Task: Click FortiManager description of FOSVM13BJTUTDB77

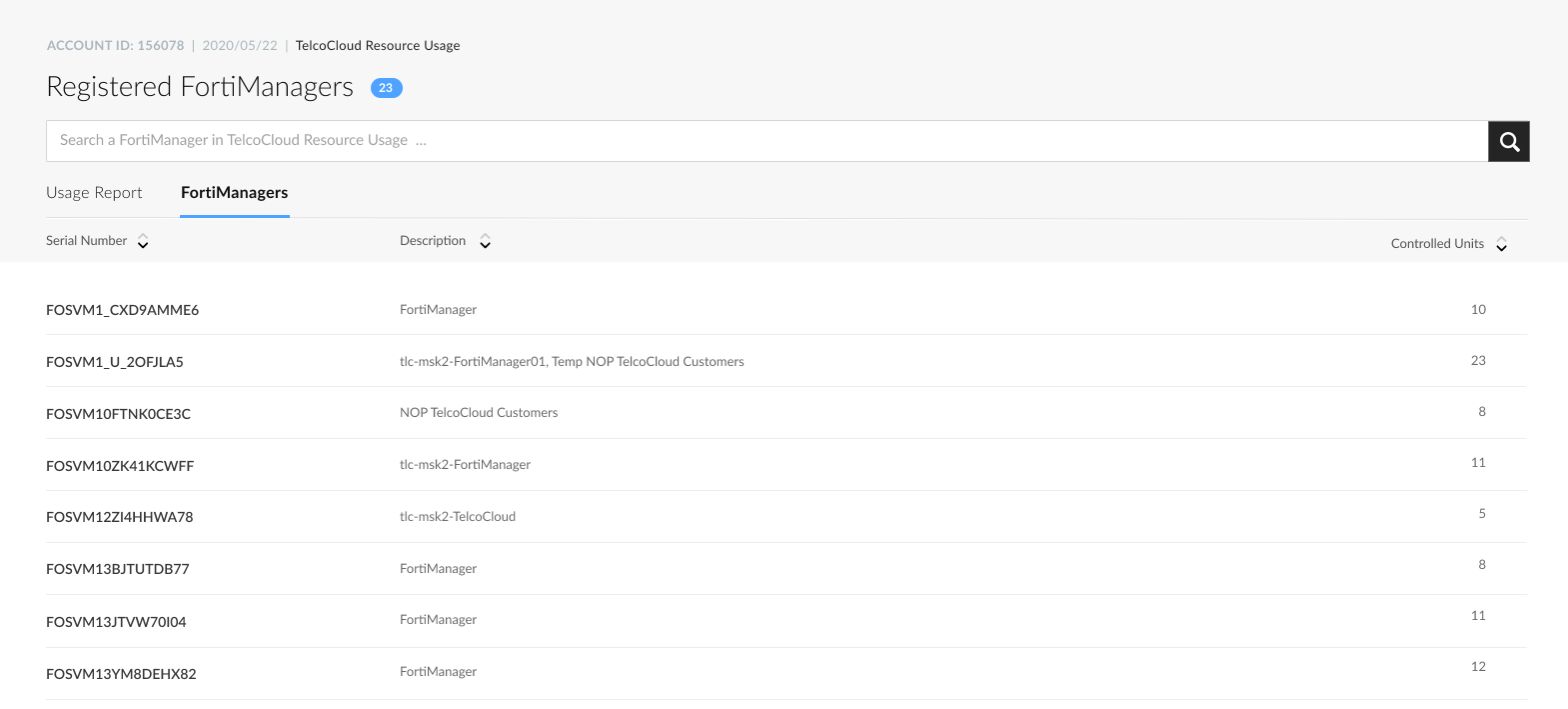Action: (x=438, y=569)
